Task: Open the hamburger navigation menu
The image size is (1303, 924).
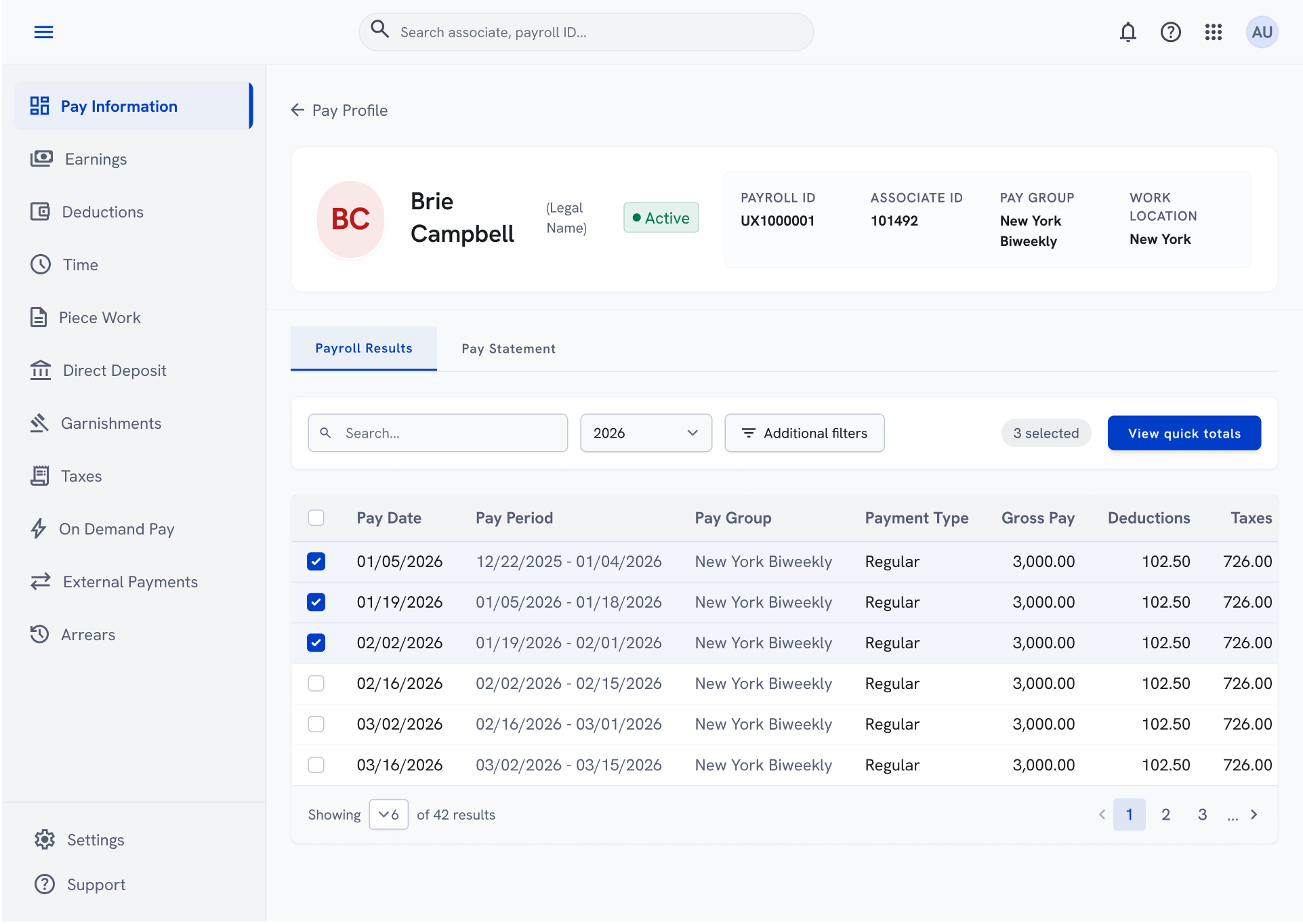Action: coord(43,32)
